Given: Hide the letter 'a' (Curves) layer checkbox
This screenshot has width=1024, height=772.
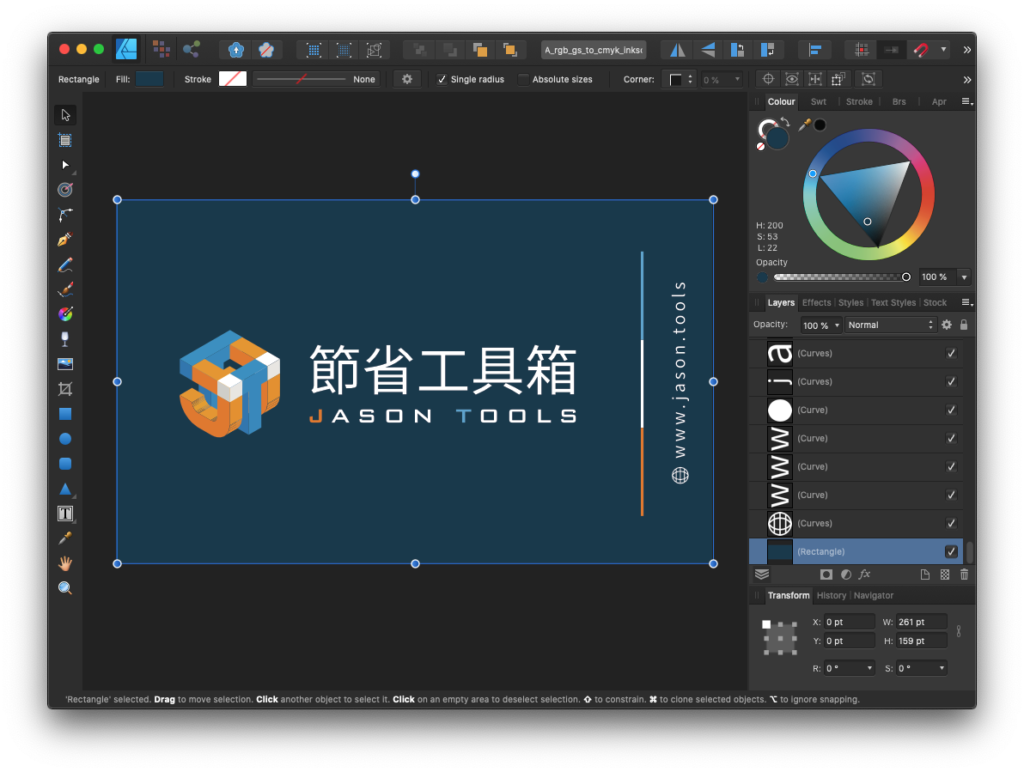Looking at the screenshot, I should coord(951,353).
